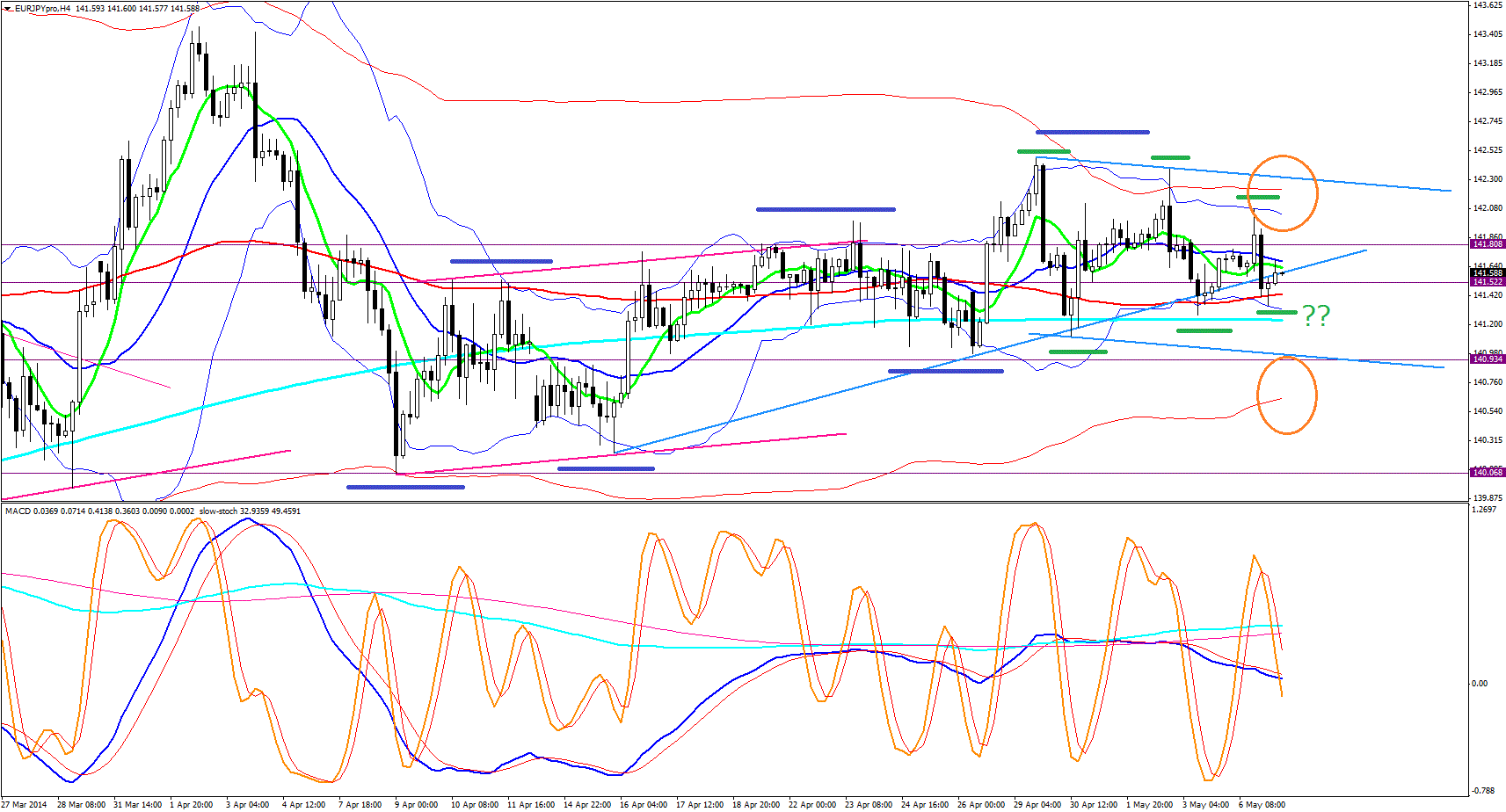Click the 28 Mar 08:00 time label

point(81,805)
